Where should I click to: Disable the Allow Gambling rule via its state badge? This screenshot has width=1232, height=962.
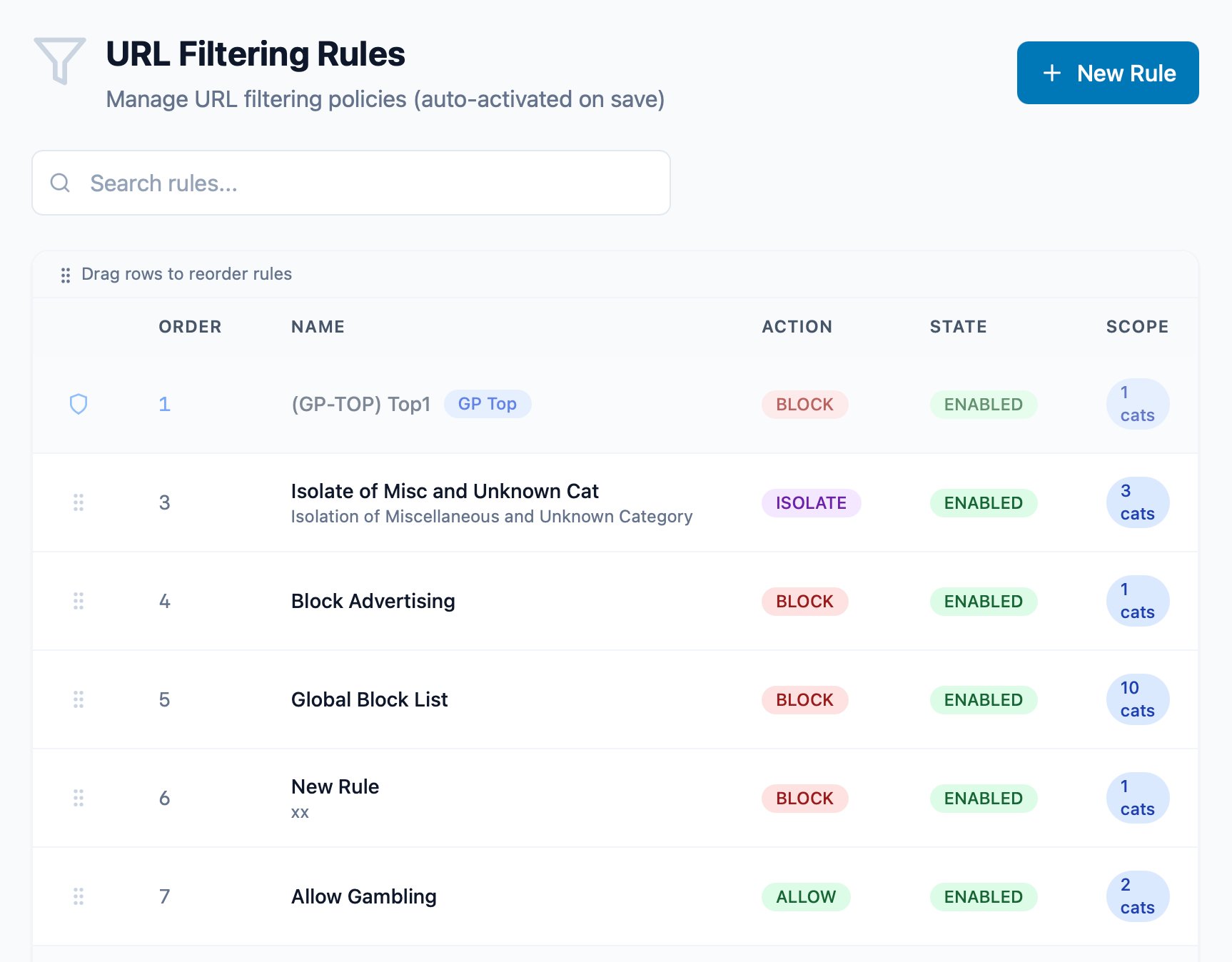click(983, 896)
